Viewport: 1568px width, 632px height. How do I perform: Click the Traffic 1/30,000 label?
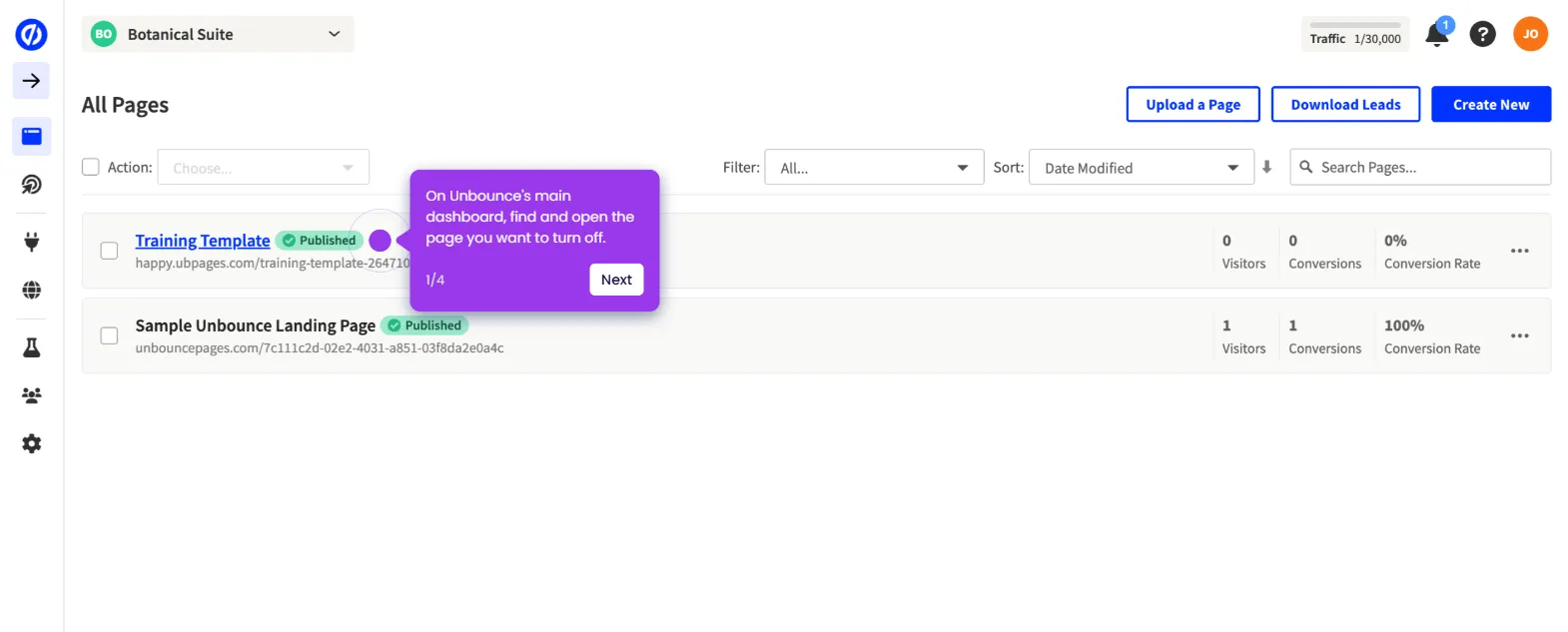tap(1355, 39)
